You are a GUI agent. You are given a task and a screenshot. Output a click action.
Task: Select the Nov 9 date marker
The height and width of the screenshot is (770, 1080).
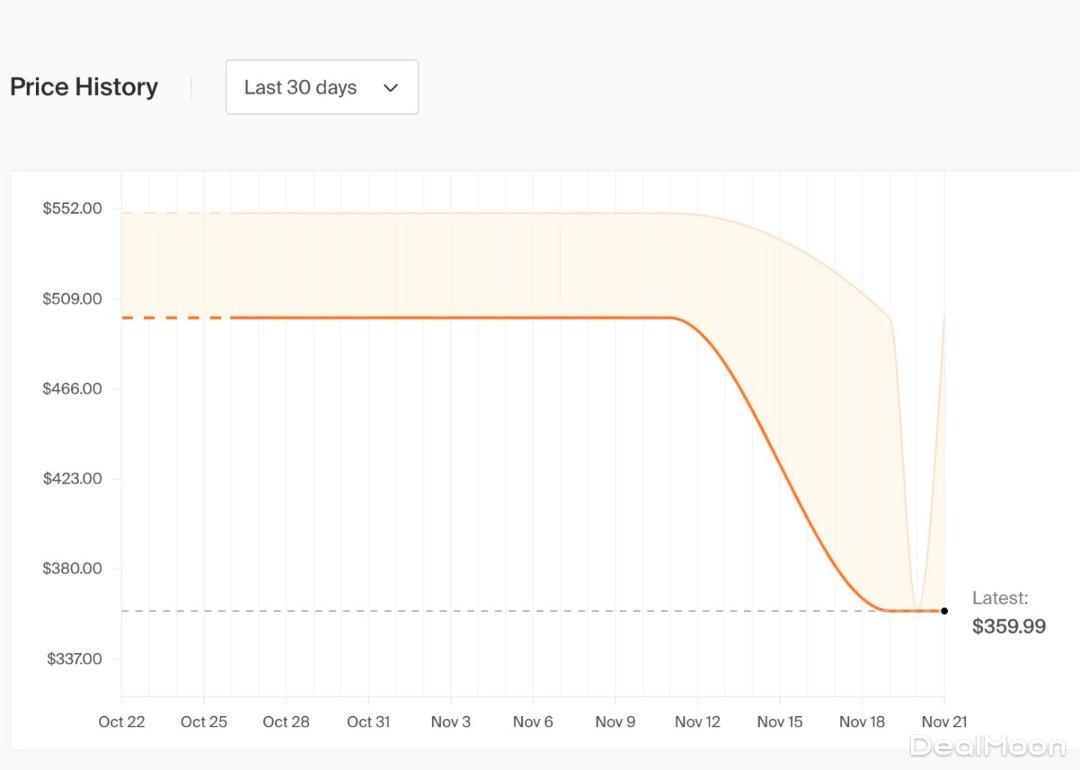point(615,722)
